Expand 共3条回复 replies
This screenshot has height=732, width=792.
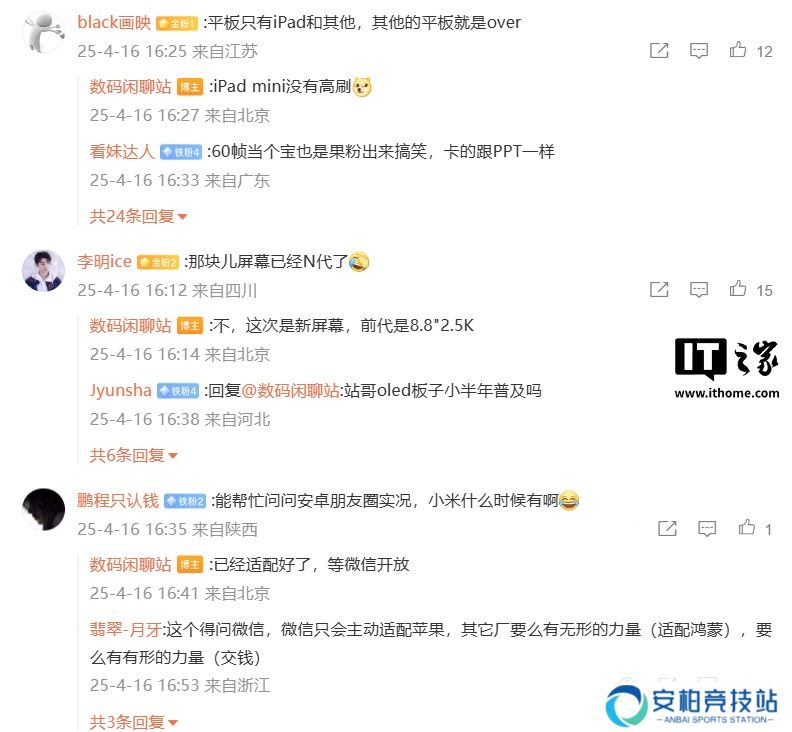133,722
